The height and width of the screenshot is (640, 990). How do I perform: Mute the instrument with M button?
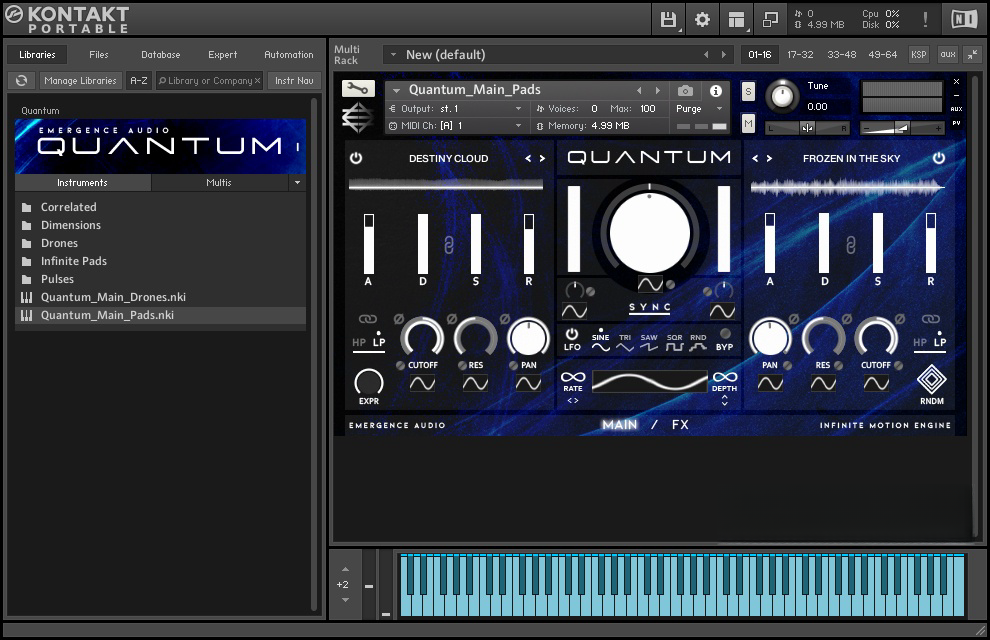[748, 124]
